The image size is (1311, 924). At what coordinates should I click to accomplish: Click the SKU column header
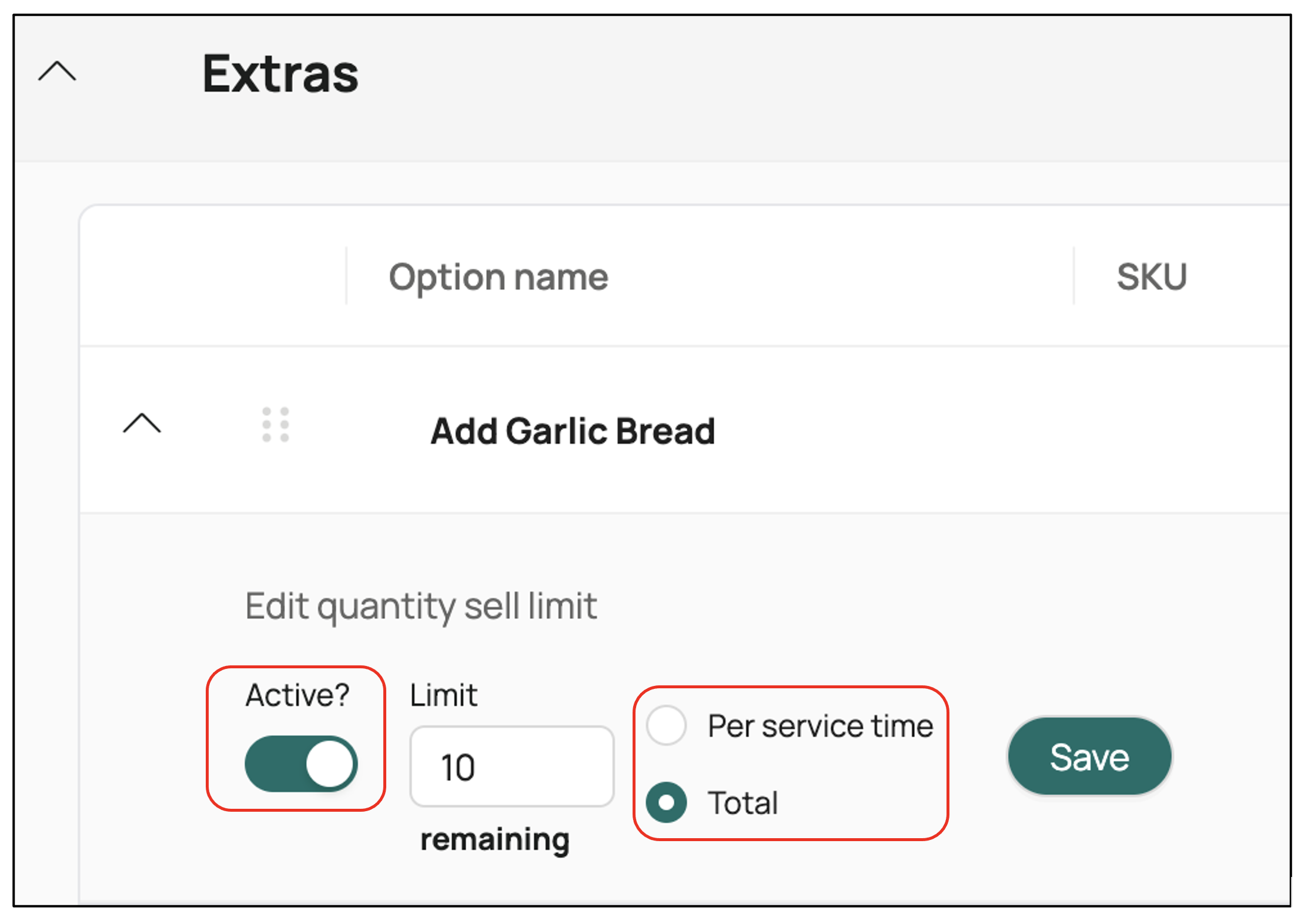[x=1151, y=276]
